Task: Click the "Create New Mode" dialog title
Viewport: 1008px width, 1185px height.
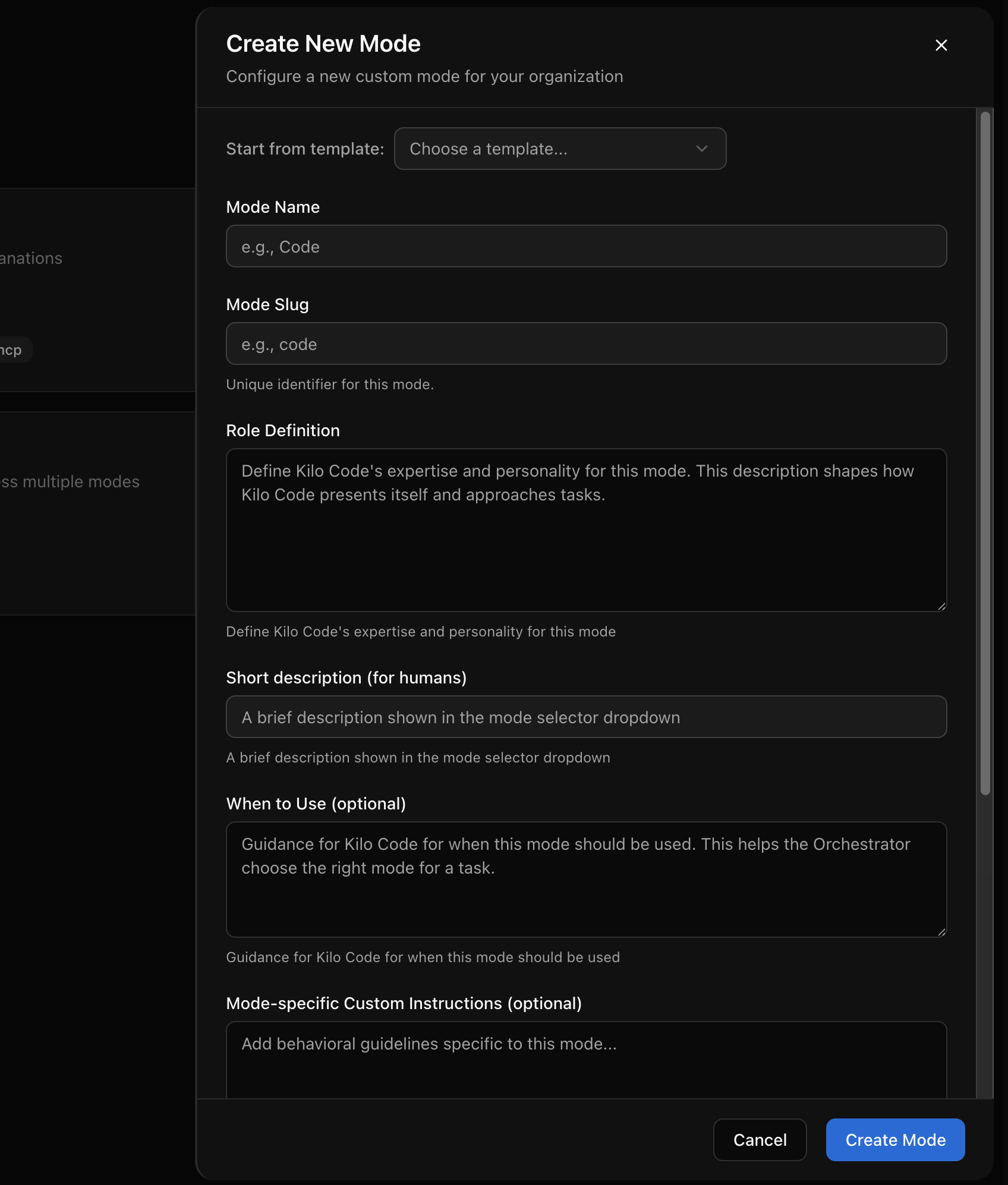Action: pos(323,43)
